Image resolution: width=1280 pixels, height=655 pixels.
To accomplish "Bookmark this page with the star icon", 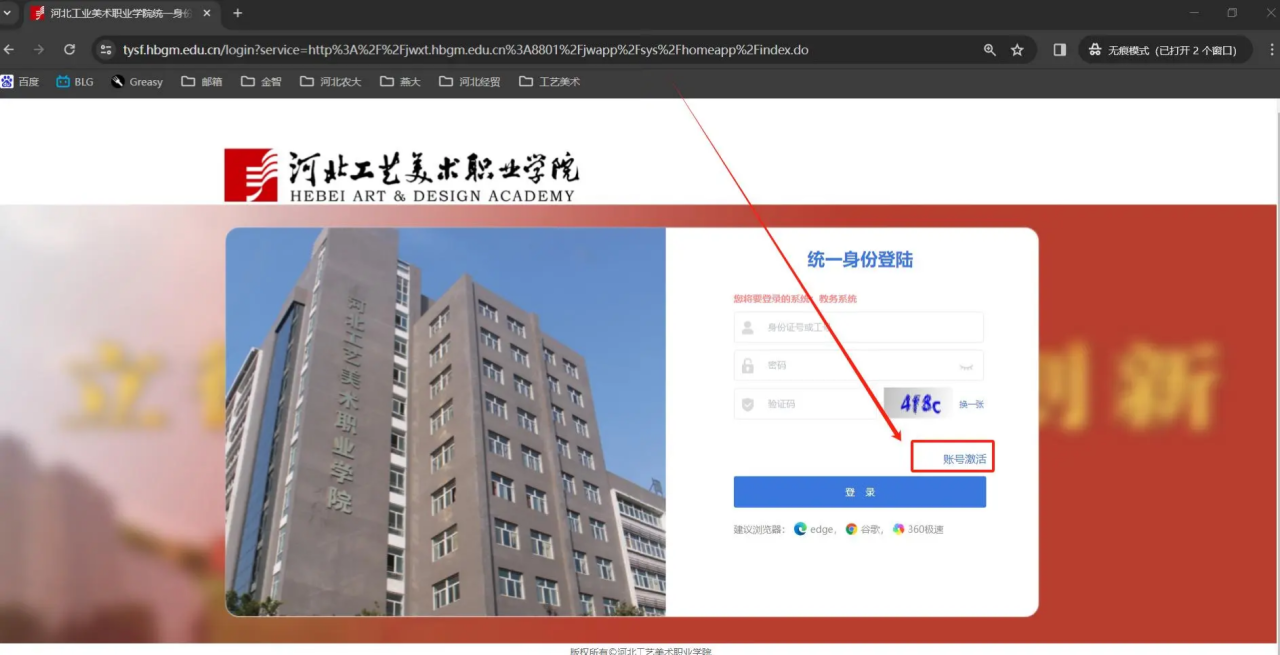I will click(x=1017, y=50).
